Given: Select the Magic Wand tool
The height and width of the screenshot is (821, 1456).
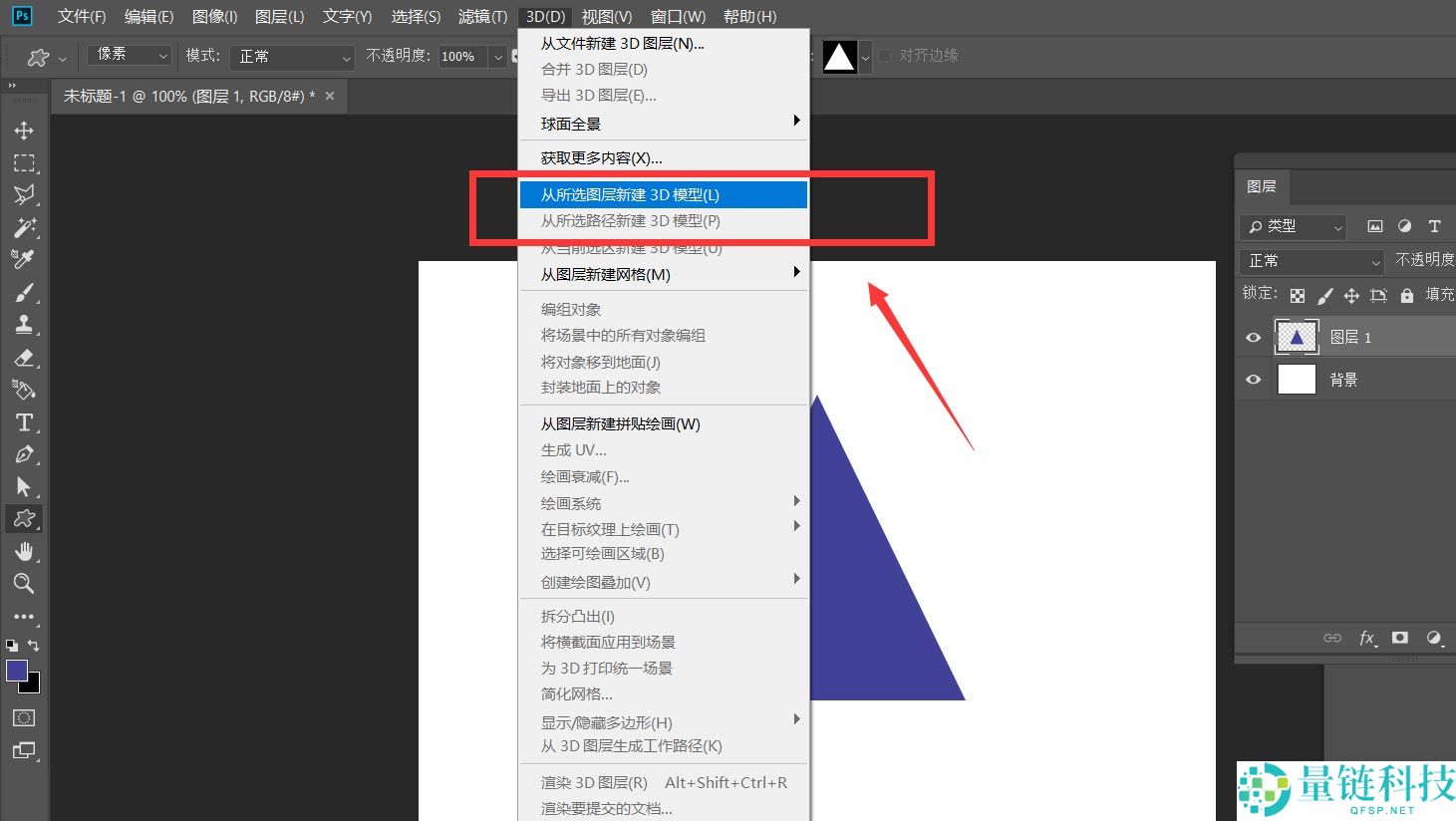Looking at the screenshot, I should (24, 227).
